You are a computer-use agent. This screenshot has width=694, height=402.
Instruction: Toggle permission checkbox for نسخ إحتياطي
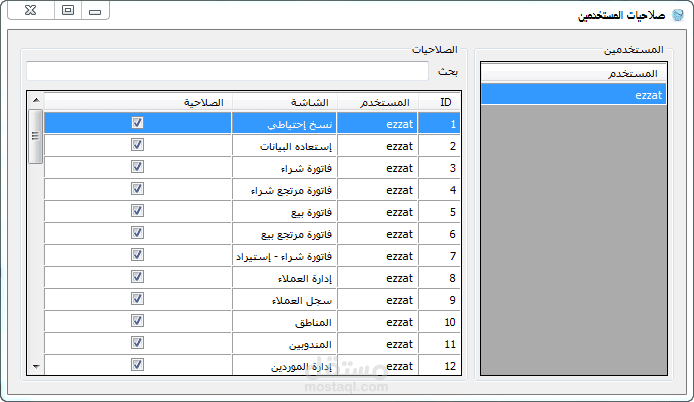click(x=137, y=123)
